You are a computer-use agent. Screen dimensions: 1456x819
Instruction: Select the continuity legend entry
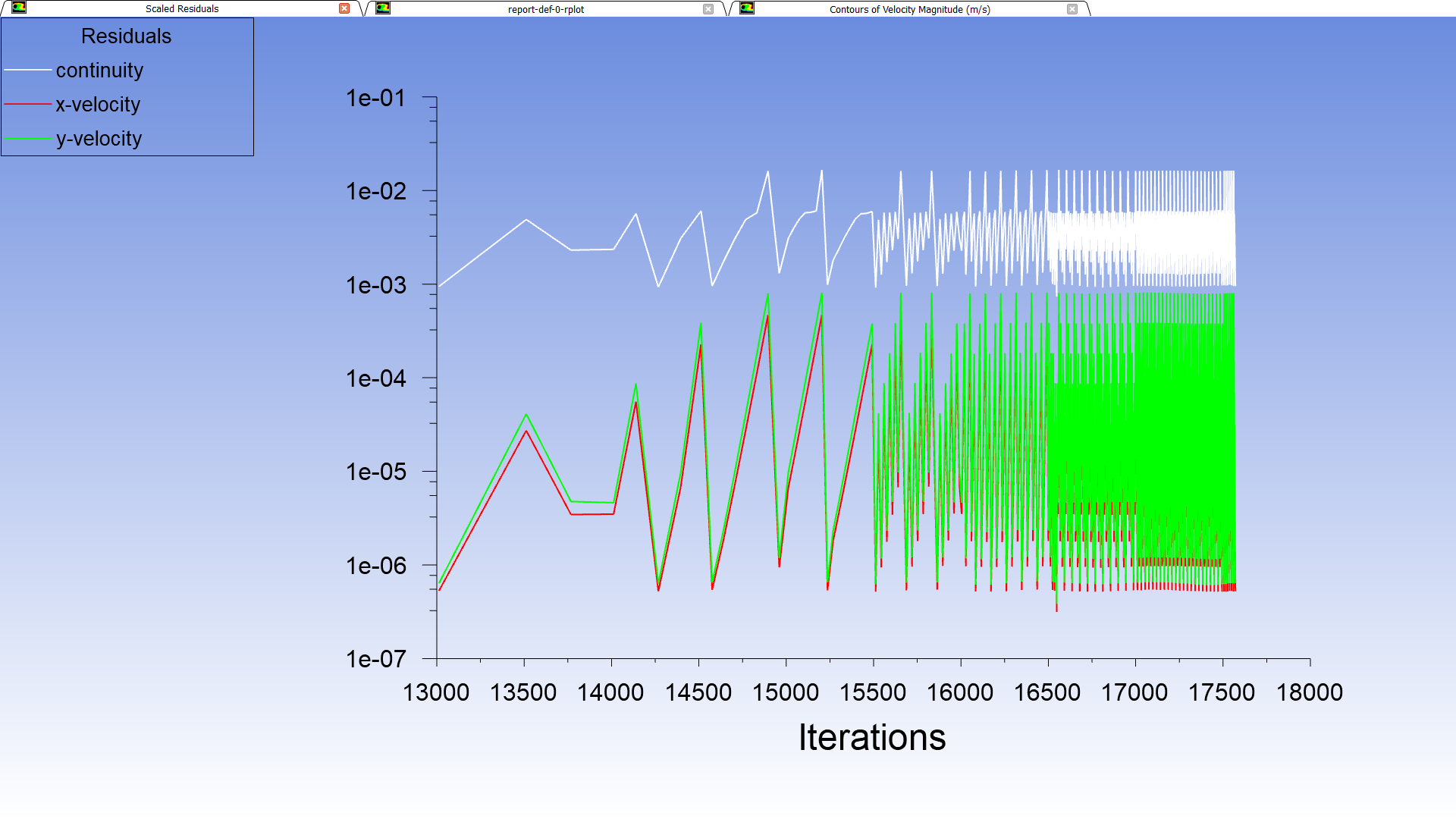click(x=99, y=71)
